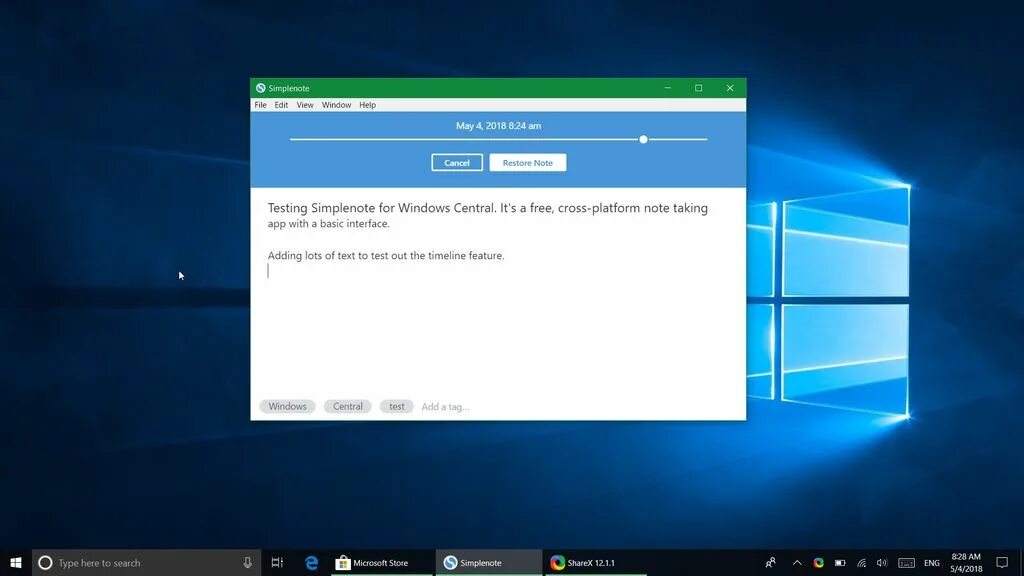Open the People icon in system tray

771,562
